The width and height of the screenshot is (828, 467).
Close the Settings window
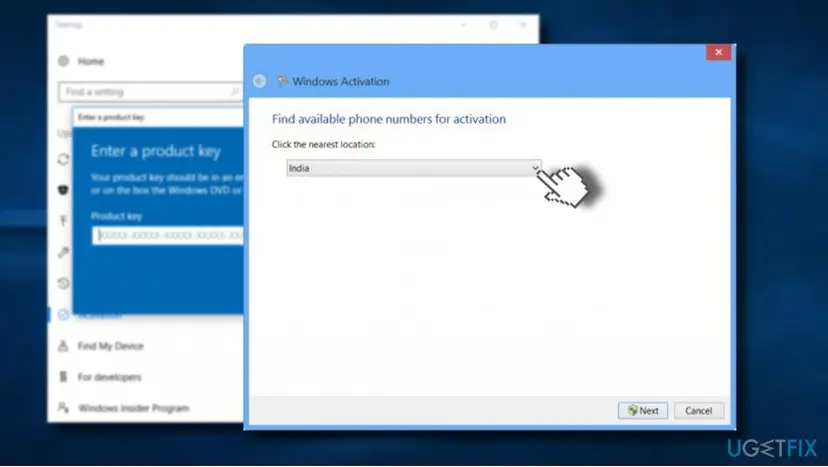tap(524, 25)
